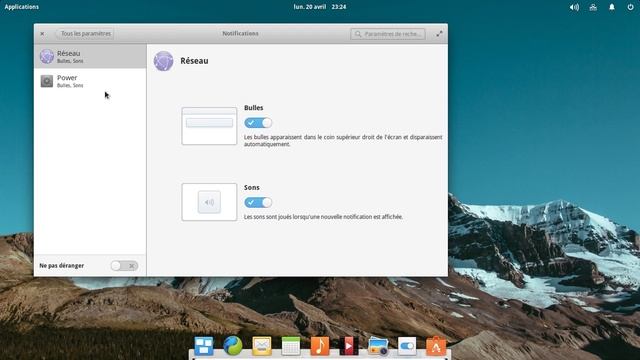This screenshot has width=640, height=360.
Task: Launch the Mail app from dock
Action: click(262, 346)
